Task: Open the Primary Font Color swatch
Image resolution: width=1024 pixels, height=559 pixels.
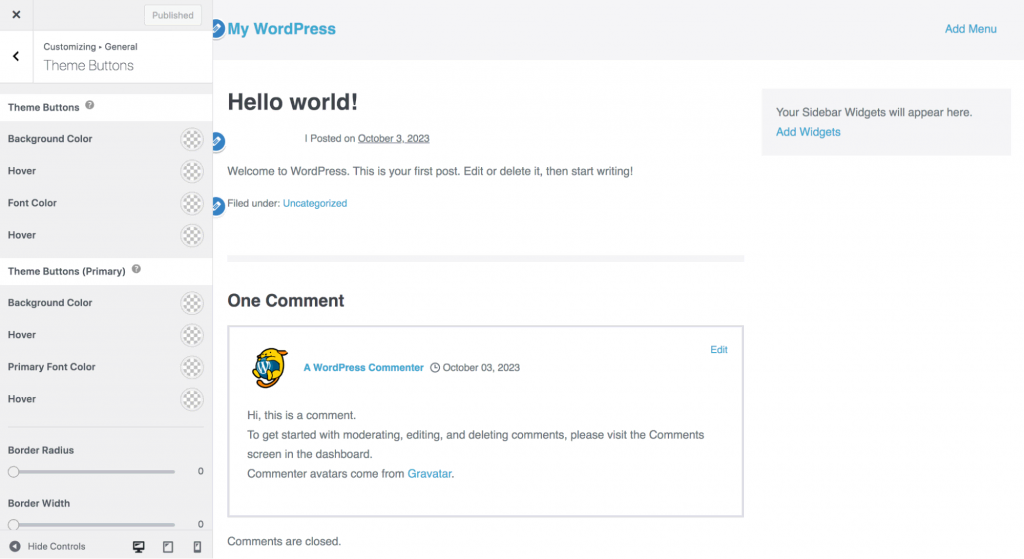Action: [192, 367]
